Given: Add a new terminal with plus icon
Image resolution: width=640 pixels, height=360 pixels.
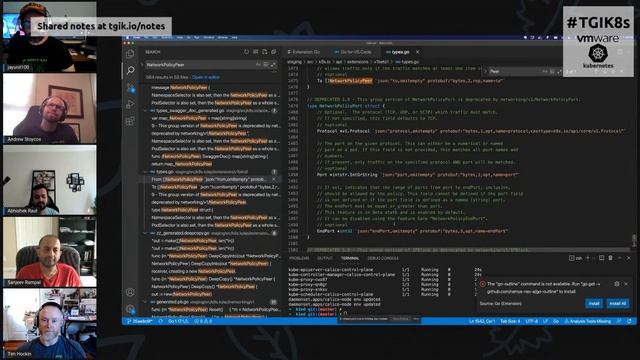Looking at the screenshot, I should pos(588,258).
